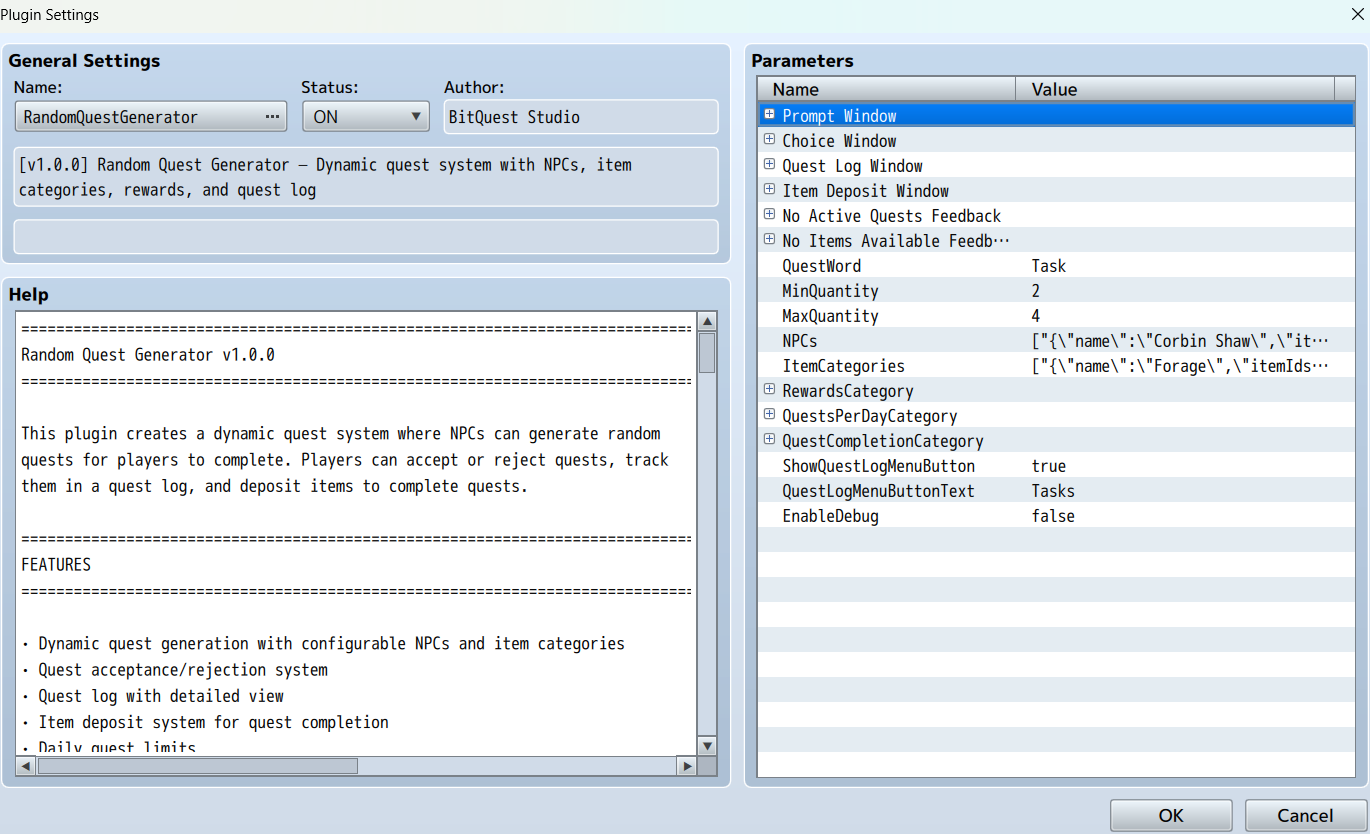Viewport: 1370px width, 834px height.
Task: Expand No Active Quests Feedback group
Action: [769, 215]
